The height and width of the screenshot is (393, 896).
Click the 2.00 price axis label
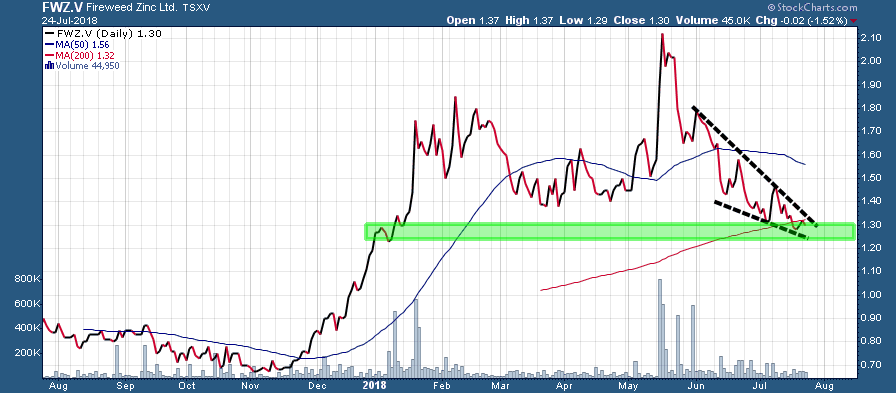871,61
